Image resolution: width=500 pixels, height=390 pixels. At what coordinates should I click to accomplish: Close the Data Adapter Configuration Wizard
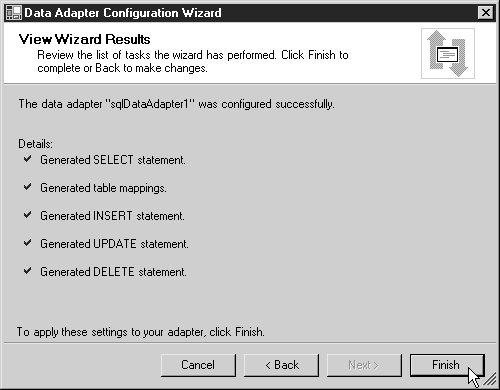485,13
